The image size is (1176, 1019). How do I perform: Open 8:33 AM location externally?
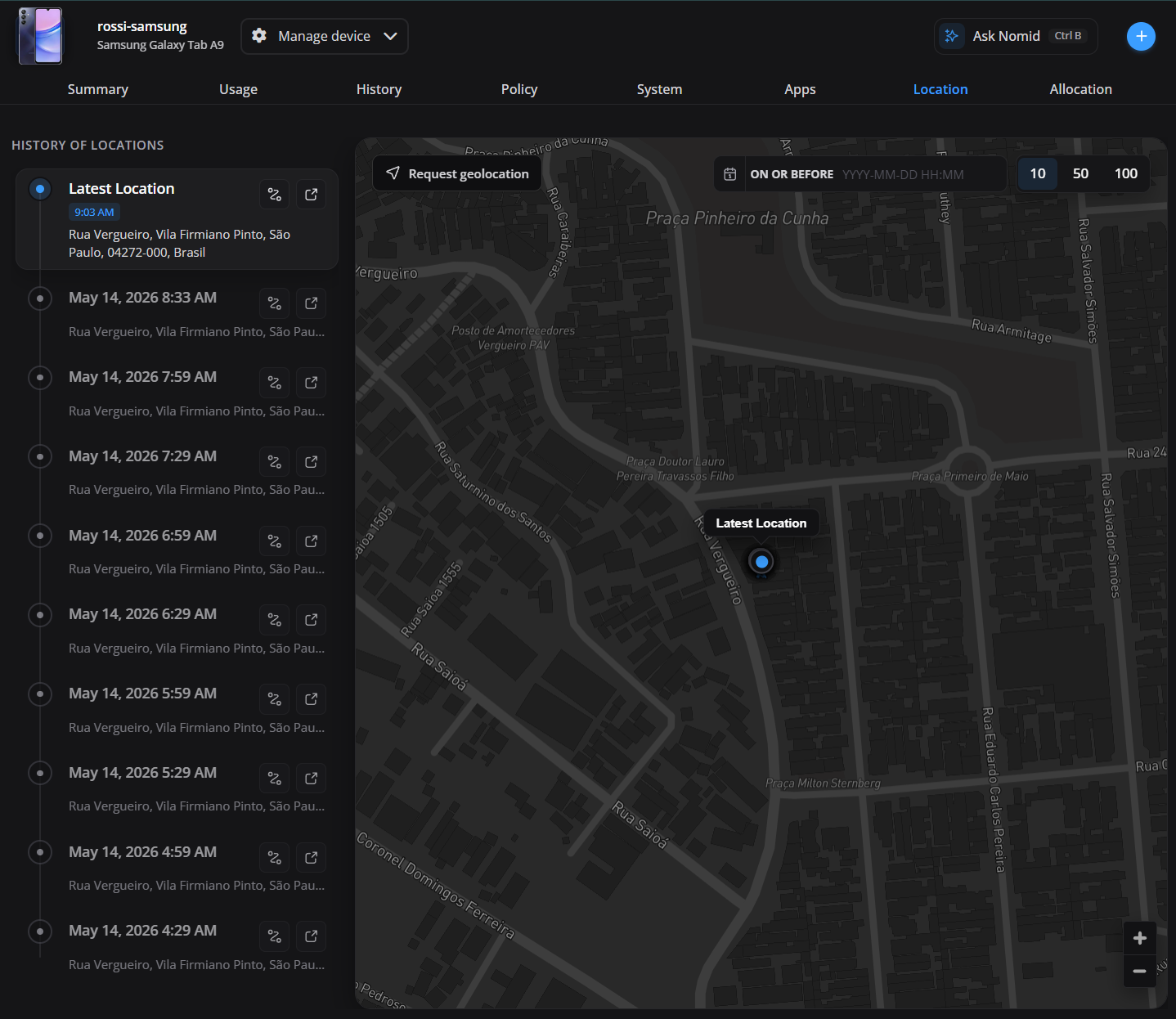point(312,303)
